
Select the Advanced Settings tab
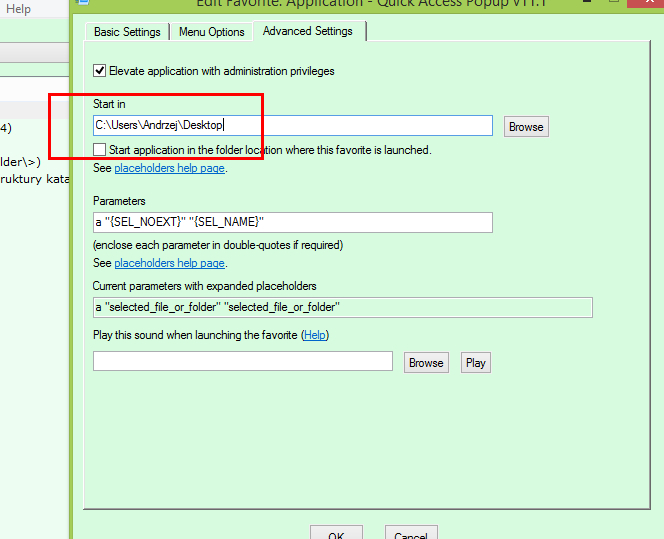(308, 31)
